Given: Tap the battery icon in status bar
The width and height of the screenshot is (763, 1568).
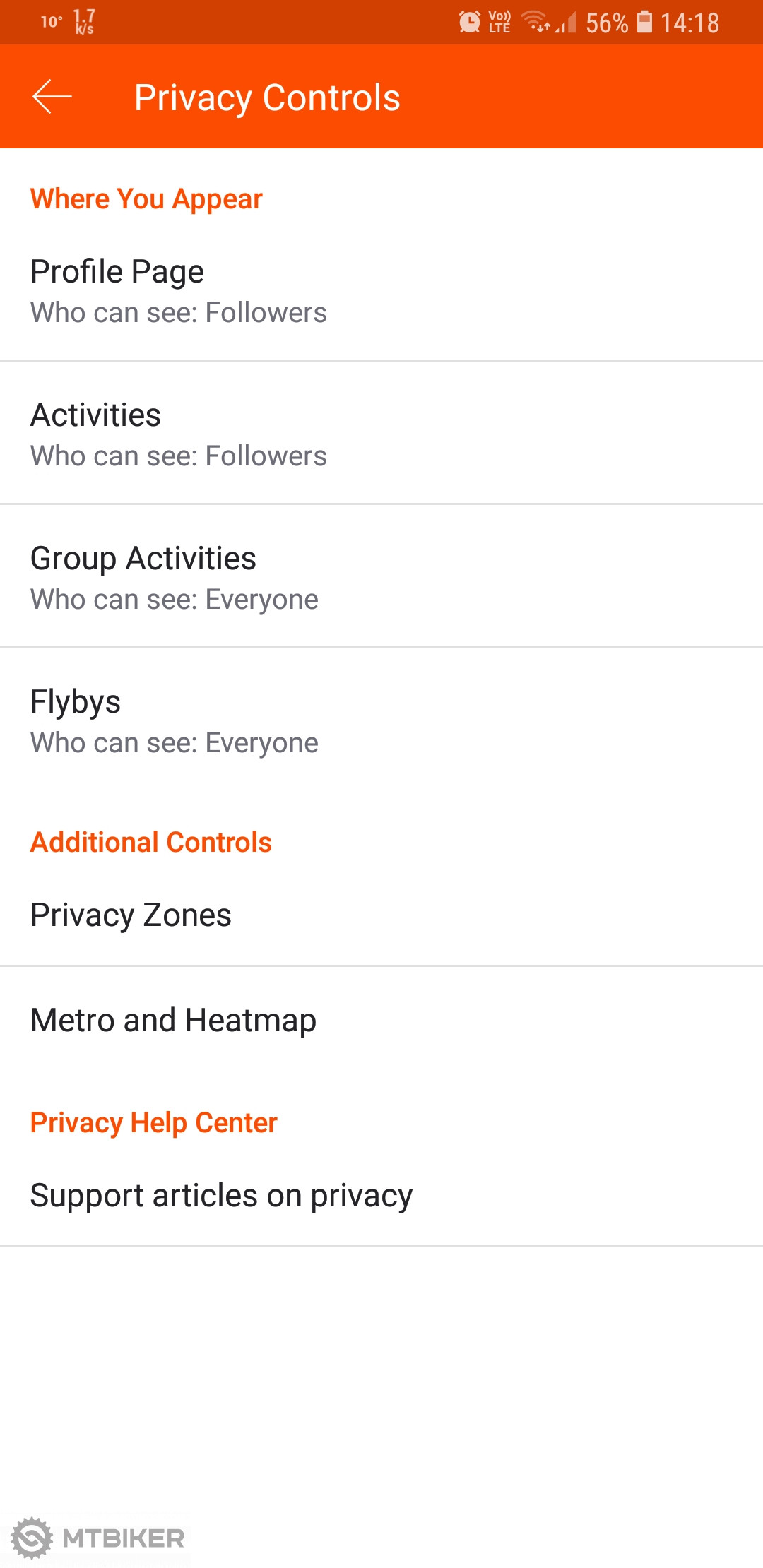Looking at the screenshot, I should coord(644,22).
